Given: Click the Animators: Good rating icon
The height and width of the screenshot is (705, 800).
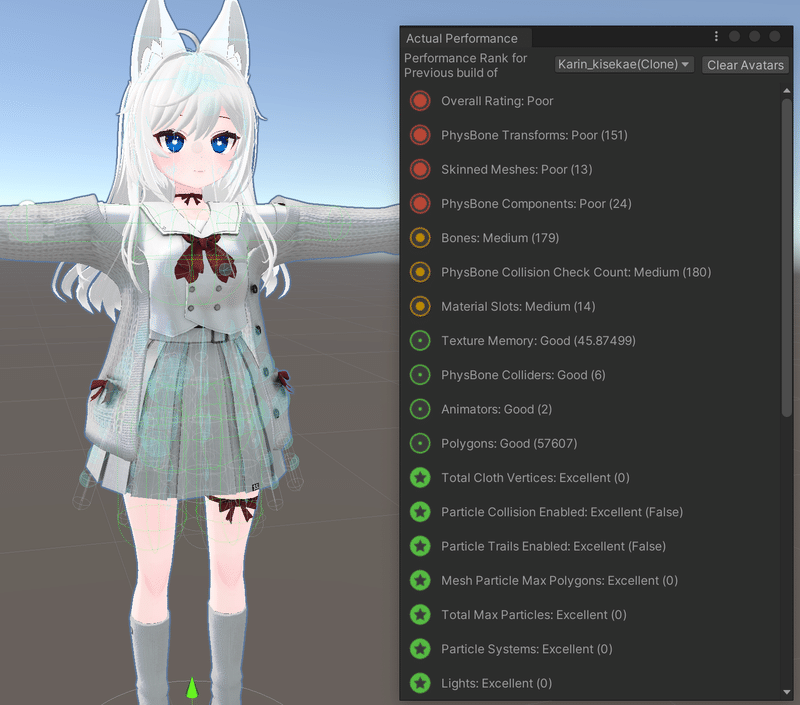Looking at the screenshot, I should (421, 409).
